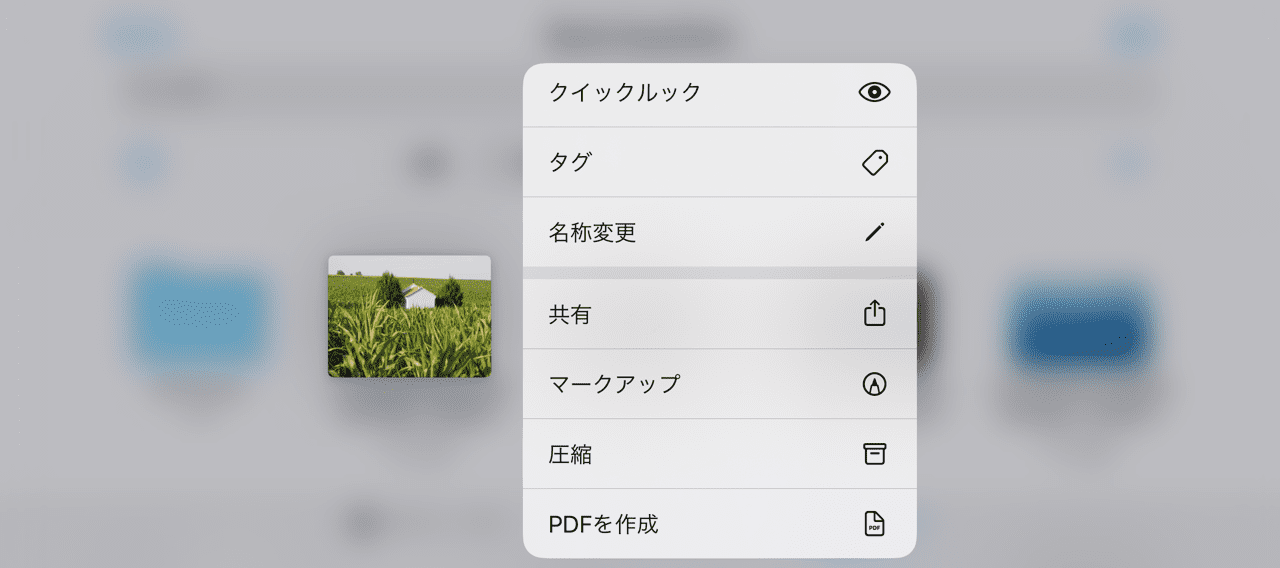The image size is (1280, 568).
Task: Click the share arrow icon
Action: (x=875, y=313)
